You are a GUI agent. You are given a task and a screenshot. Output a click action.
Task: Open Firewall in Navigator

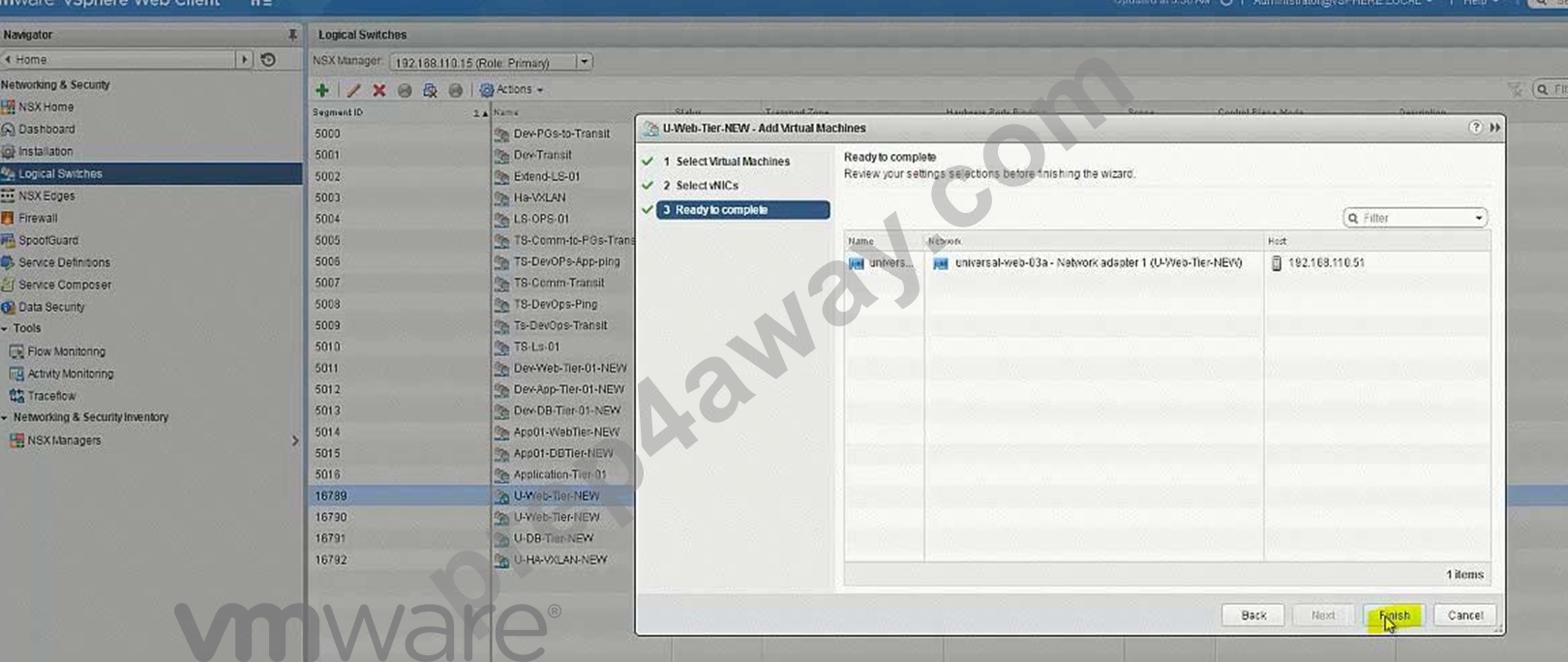[38, 219]
